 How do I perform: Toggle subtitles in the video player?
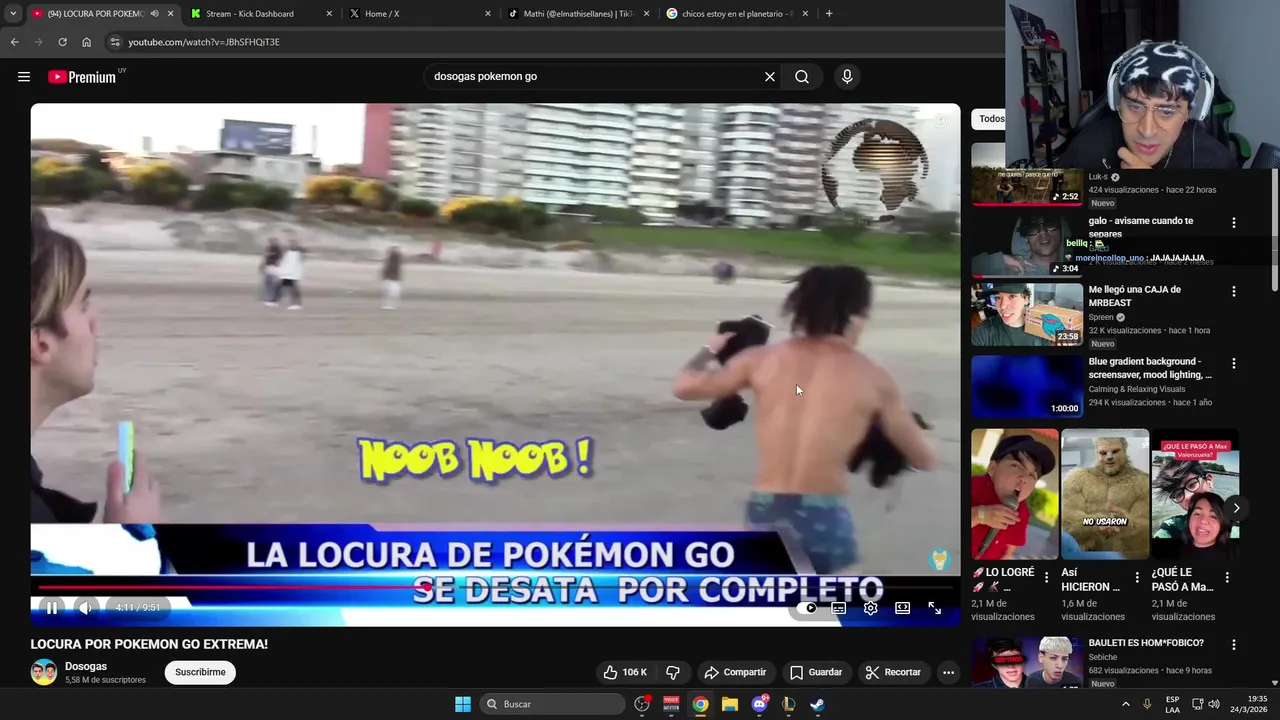839,608
